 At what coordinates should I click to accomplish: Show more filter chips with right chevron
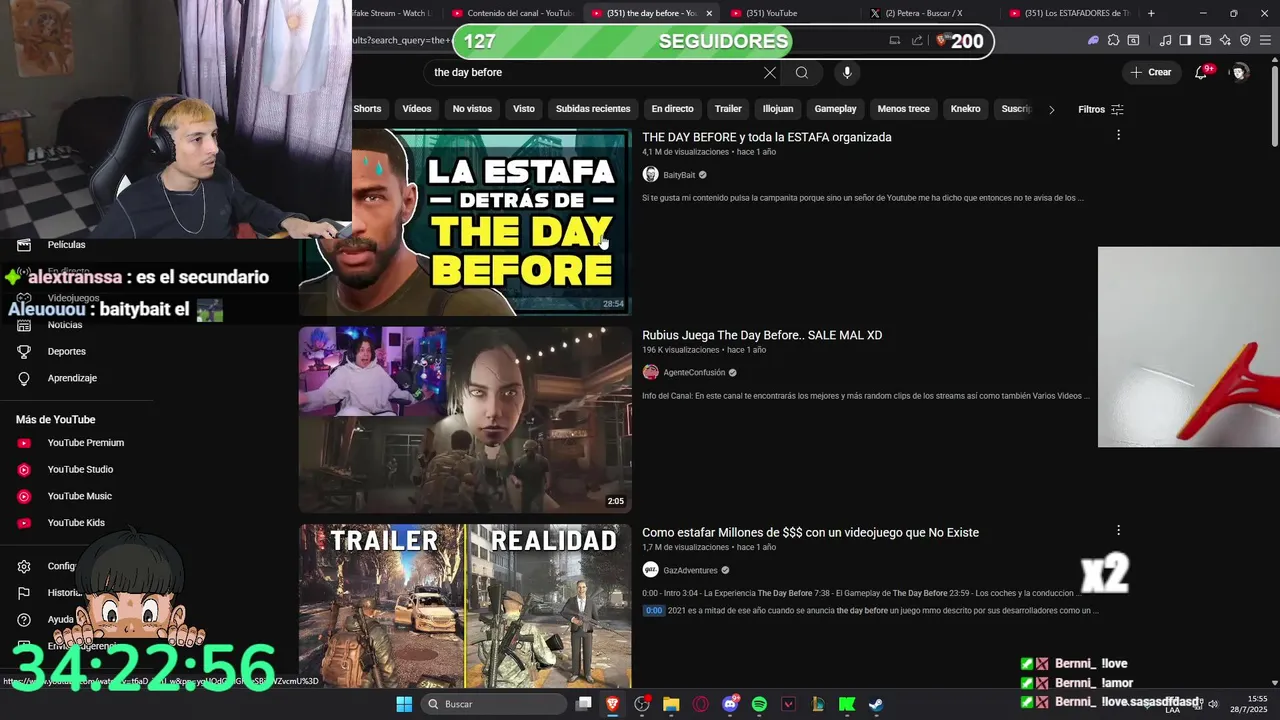(x=1051, y=109)
